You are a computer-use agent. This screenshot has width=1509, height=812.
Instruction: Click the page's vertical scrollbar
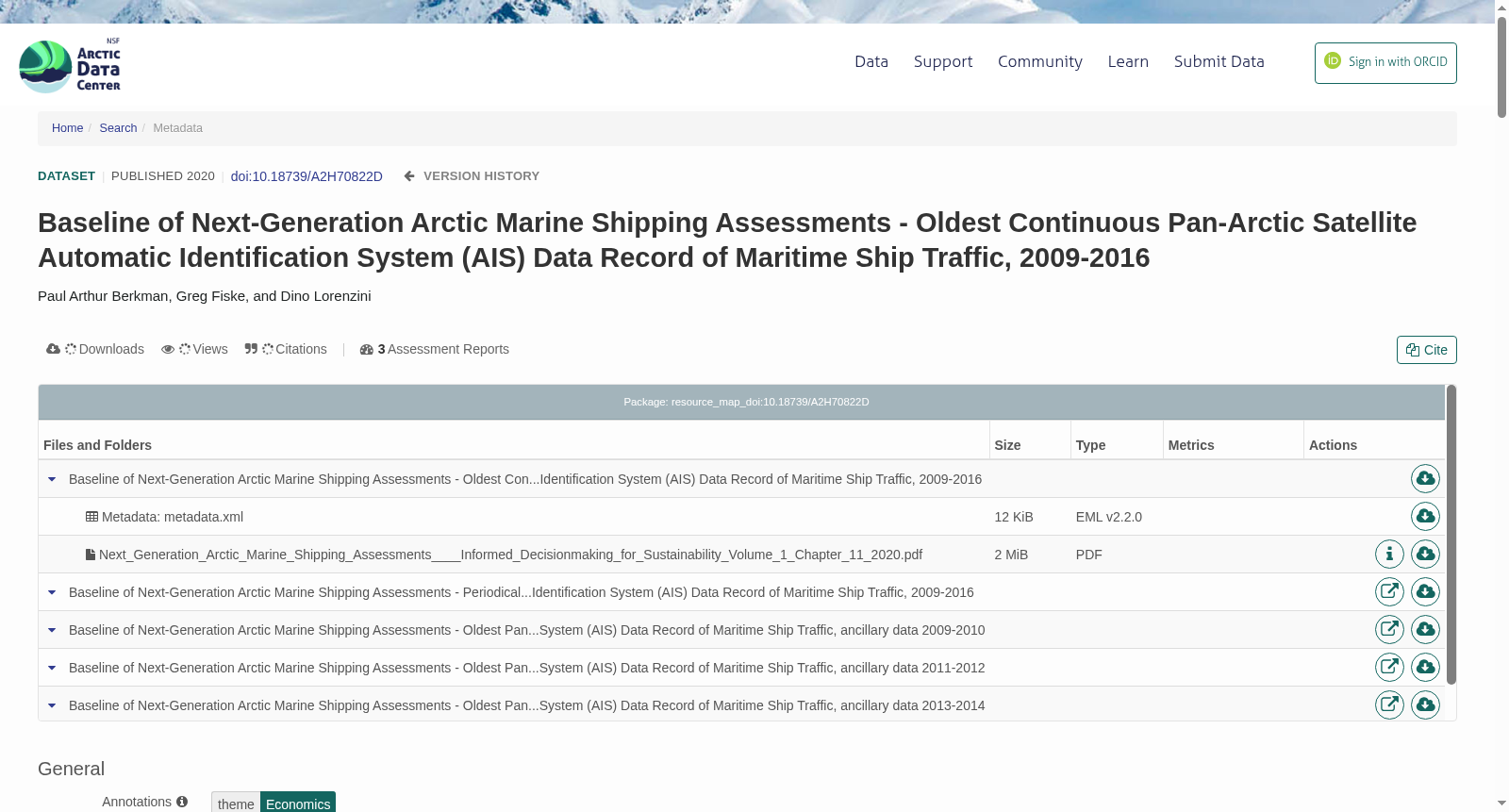click(1501, 66)
